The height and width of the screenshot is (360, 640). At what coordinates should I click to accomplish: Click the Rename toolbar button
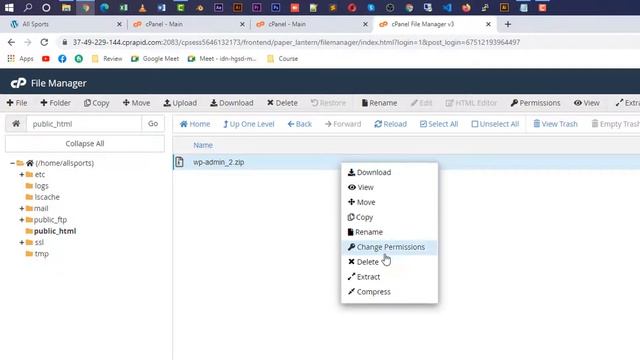point(379,103)
